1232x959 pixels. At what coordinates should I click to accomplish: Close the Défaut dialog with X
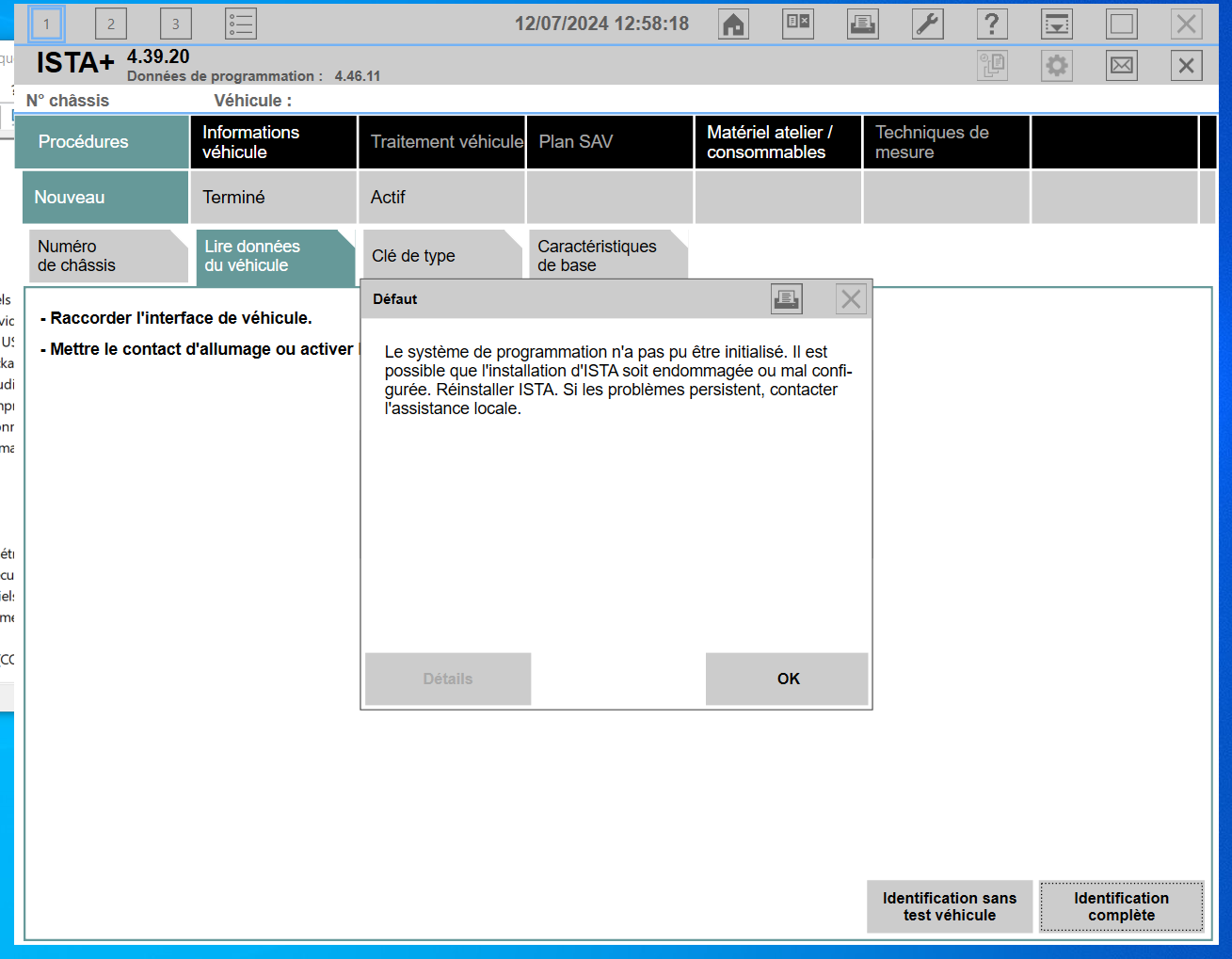pyautogui.click(x=851, y=299)
